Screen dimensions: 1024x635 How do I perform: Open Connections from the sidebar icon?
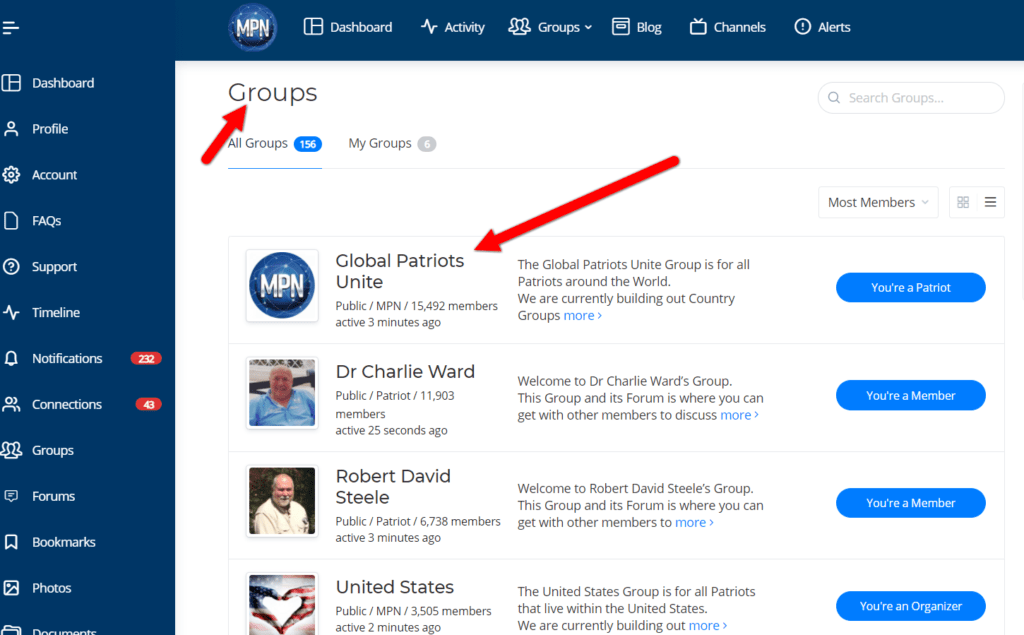pos(12,404)
